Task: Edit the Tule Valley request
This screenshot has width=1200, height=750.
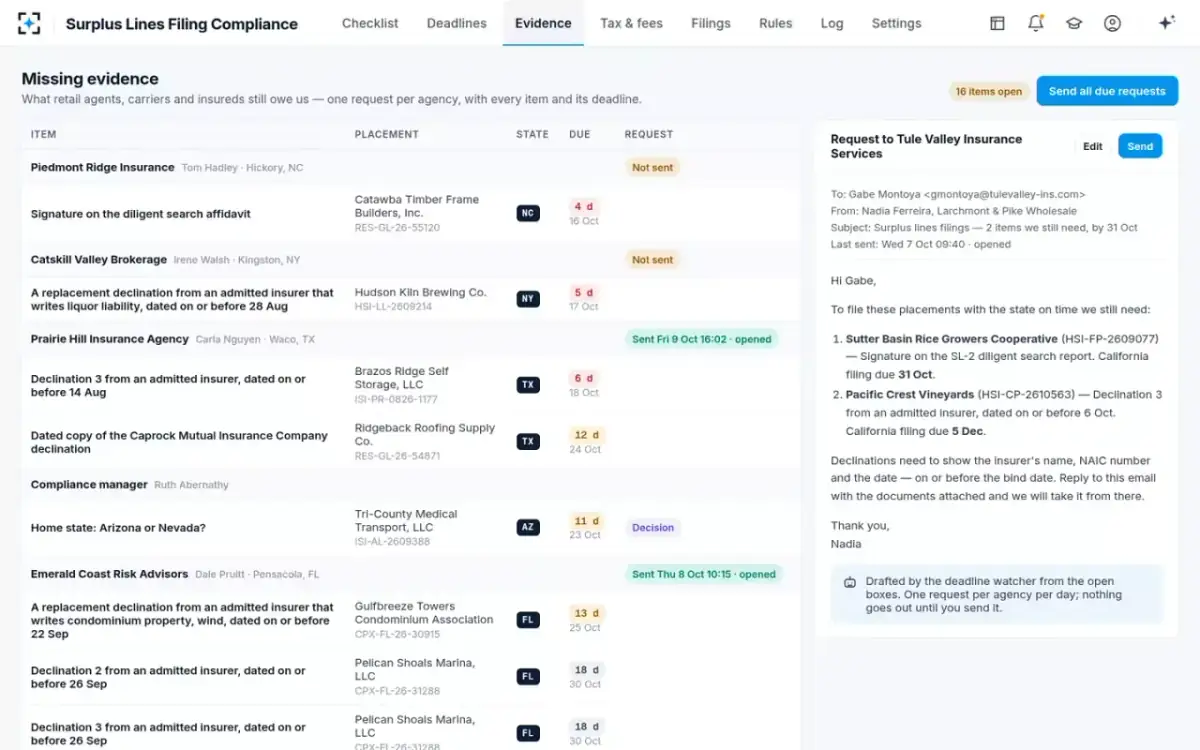Action: click(x=1092, y=146)
